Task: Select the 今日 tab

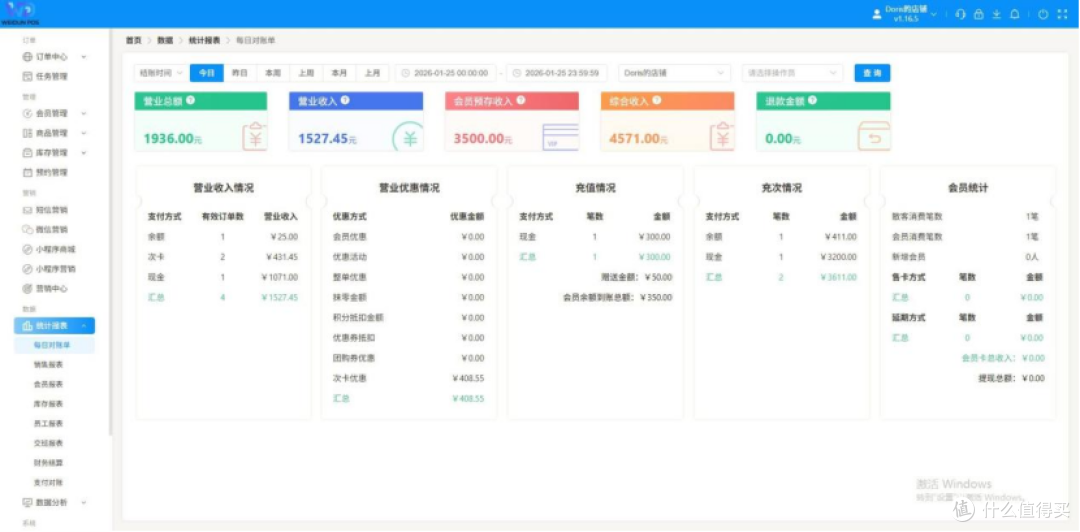Action: point(207,73)
